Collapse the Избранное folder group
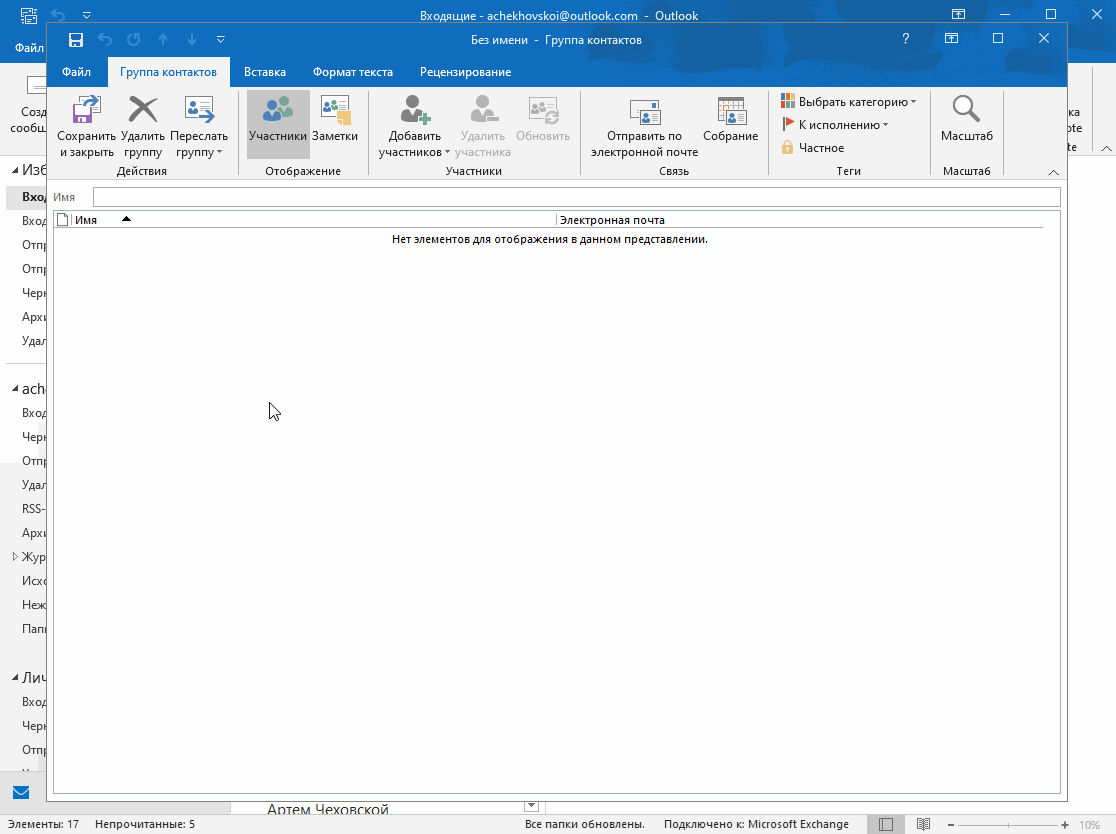This screenshot has width=1116, height=834. [15, 170]
